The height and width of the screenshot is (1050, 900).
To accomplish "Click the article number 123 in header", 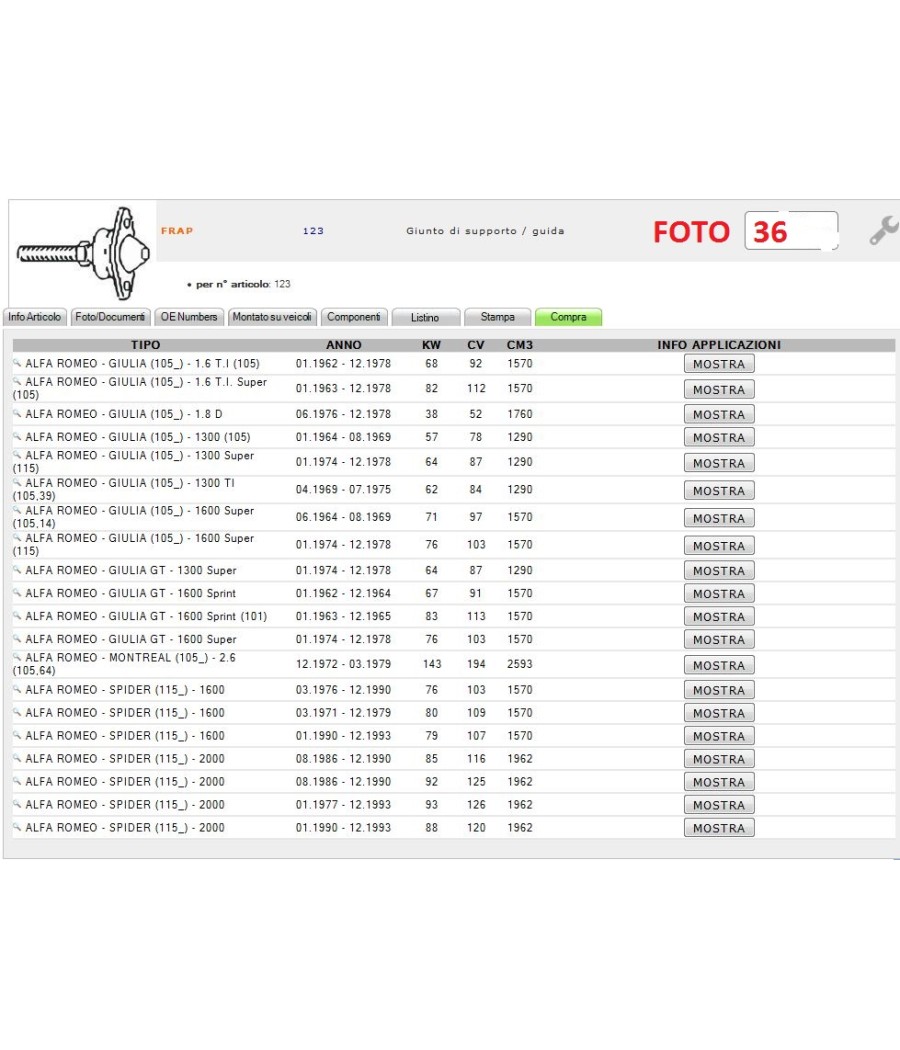I will (x=313, y=230).
